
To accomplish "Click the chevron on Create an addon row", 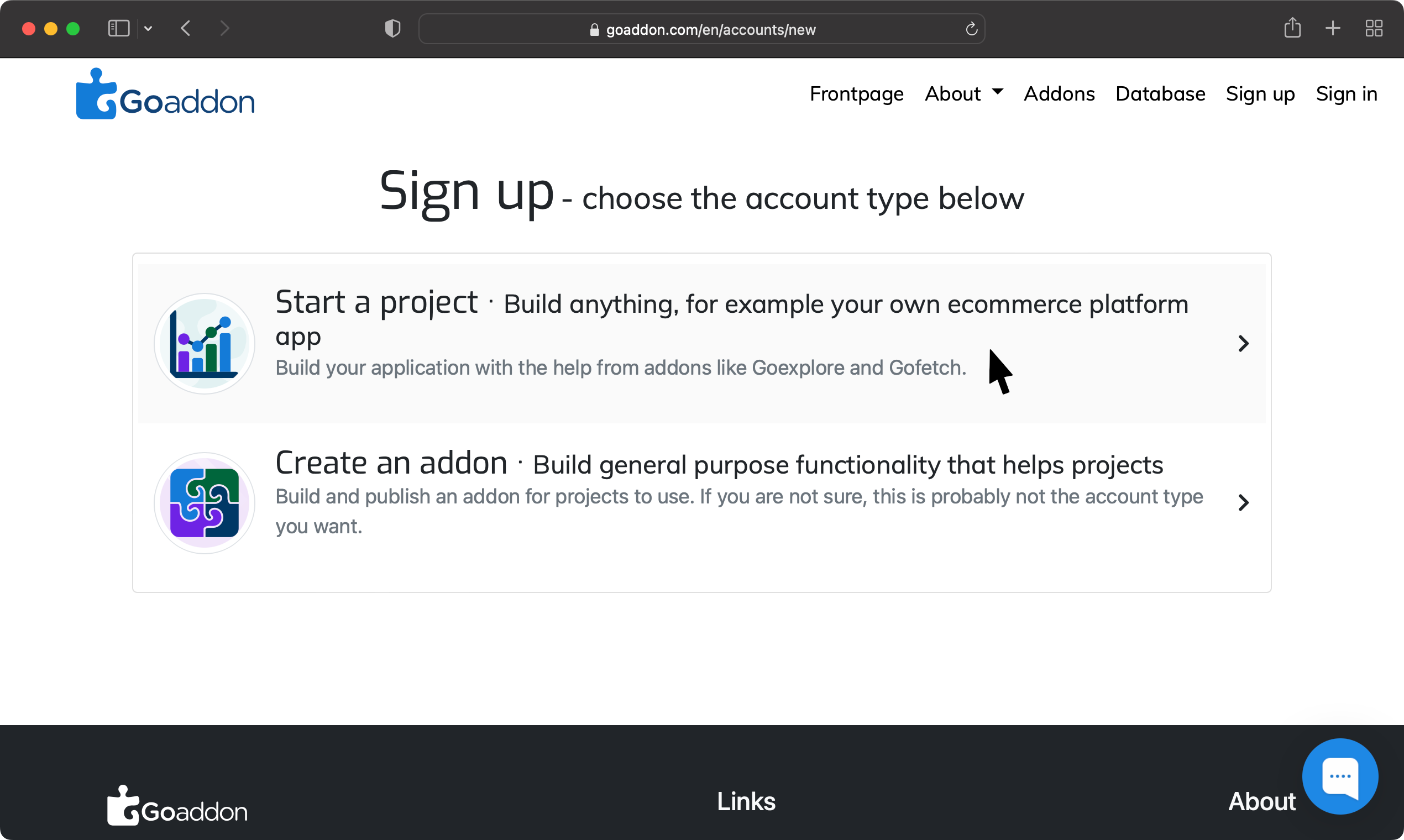I will point(1243,503).
